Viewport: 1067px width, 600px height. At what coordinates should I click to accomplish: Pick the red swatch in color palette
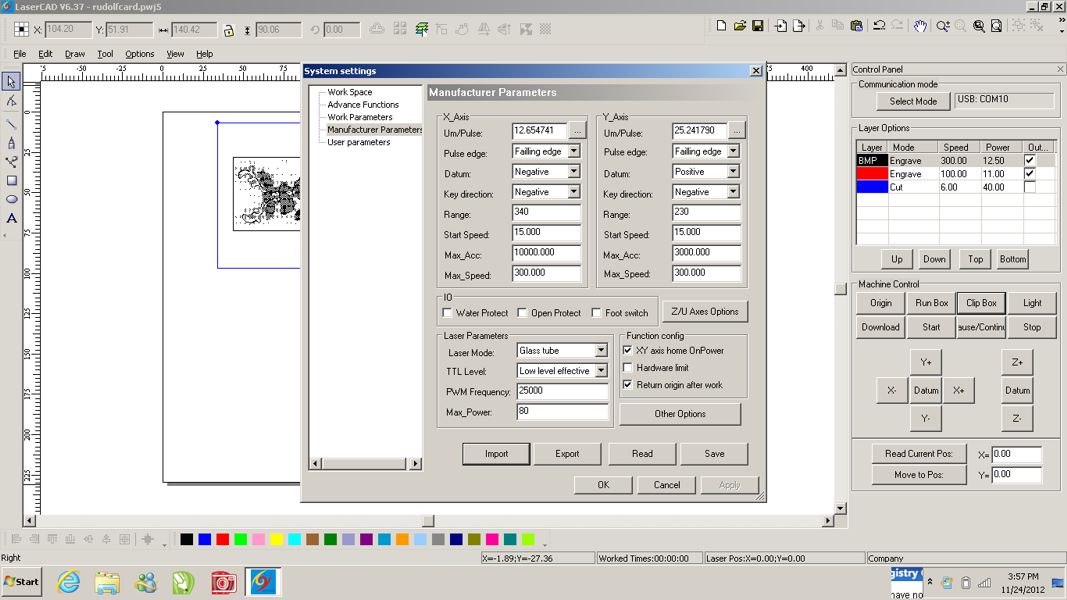[223, 540]
